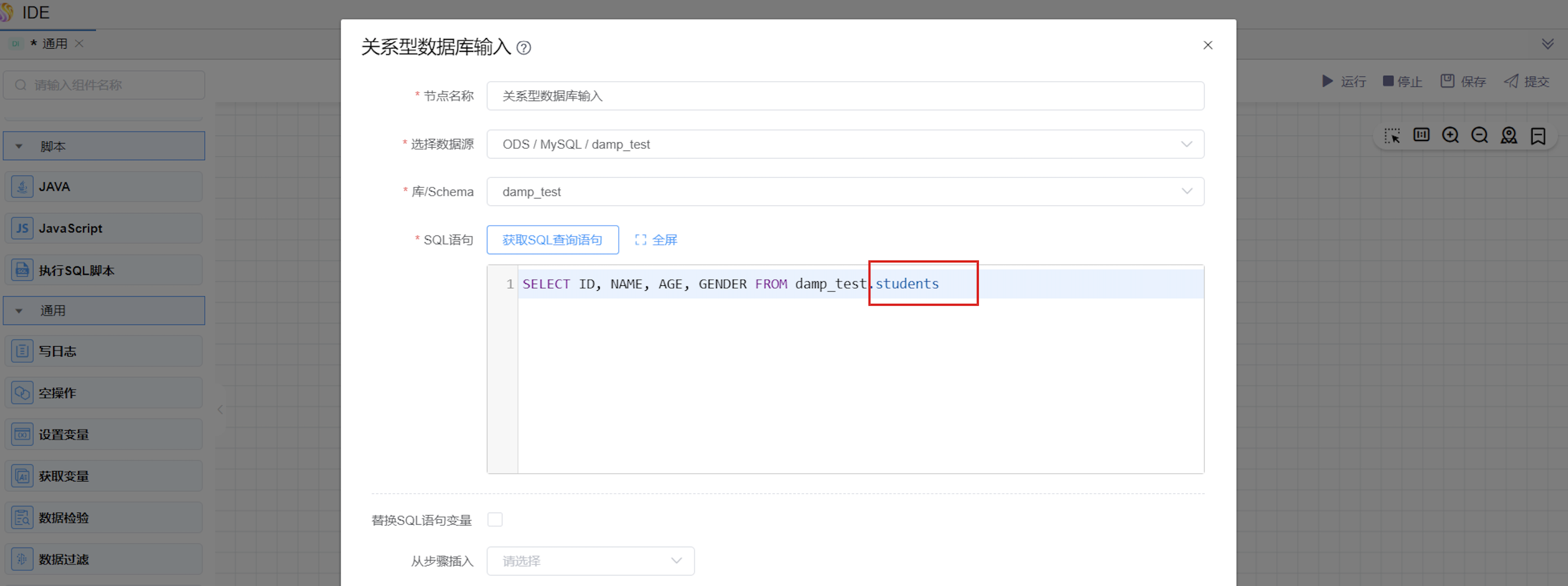Click the fullscreen 全屏 icon link
The image size is (1568, 586).
[x=656, y=240]
